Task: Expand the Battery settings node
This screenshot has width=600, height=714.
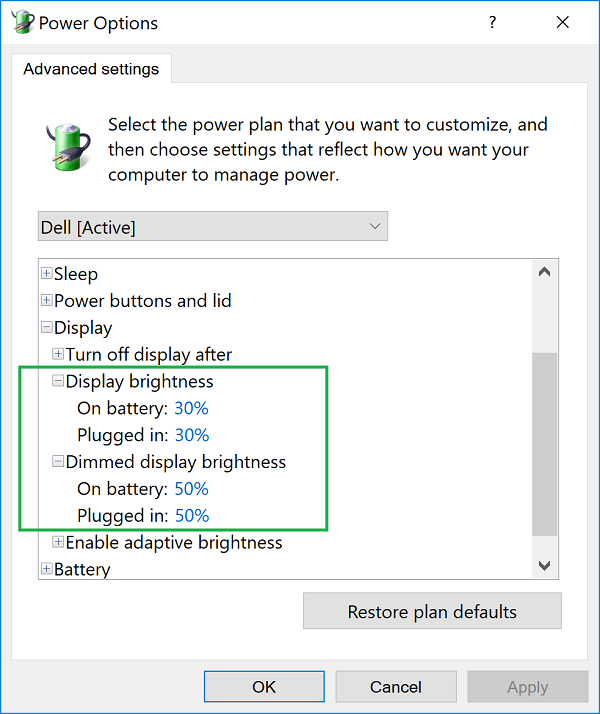Action: point(46,570)
